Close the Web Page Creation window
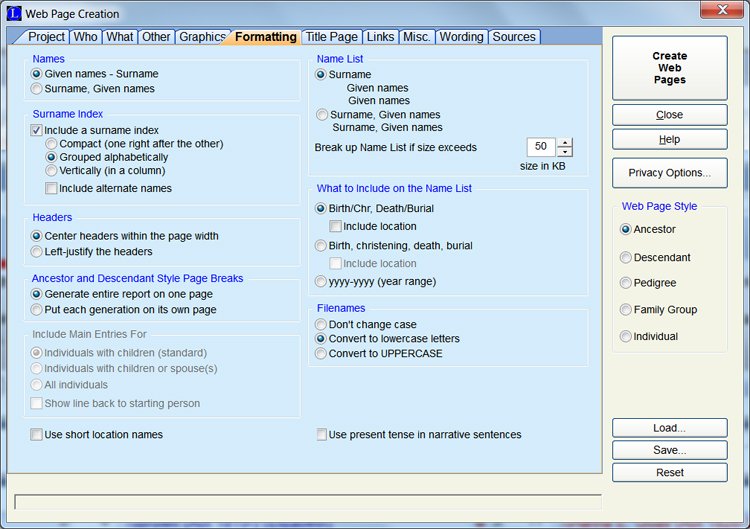Screen dimensions: 750x529 tap(722, 10)
